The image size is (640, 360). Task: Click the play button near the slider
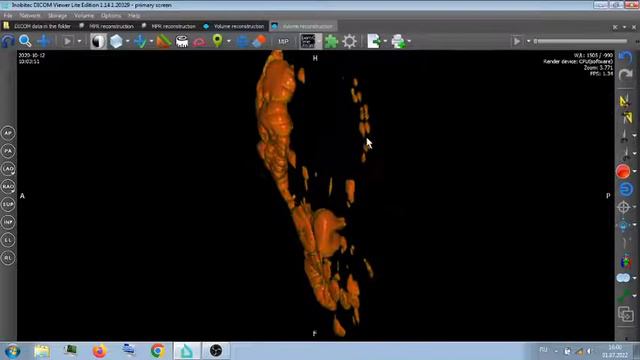tap(517, 41)
